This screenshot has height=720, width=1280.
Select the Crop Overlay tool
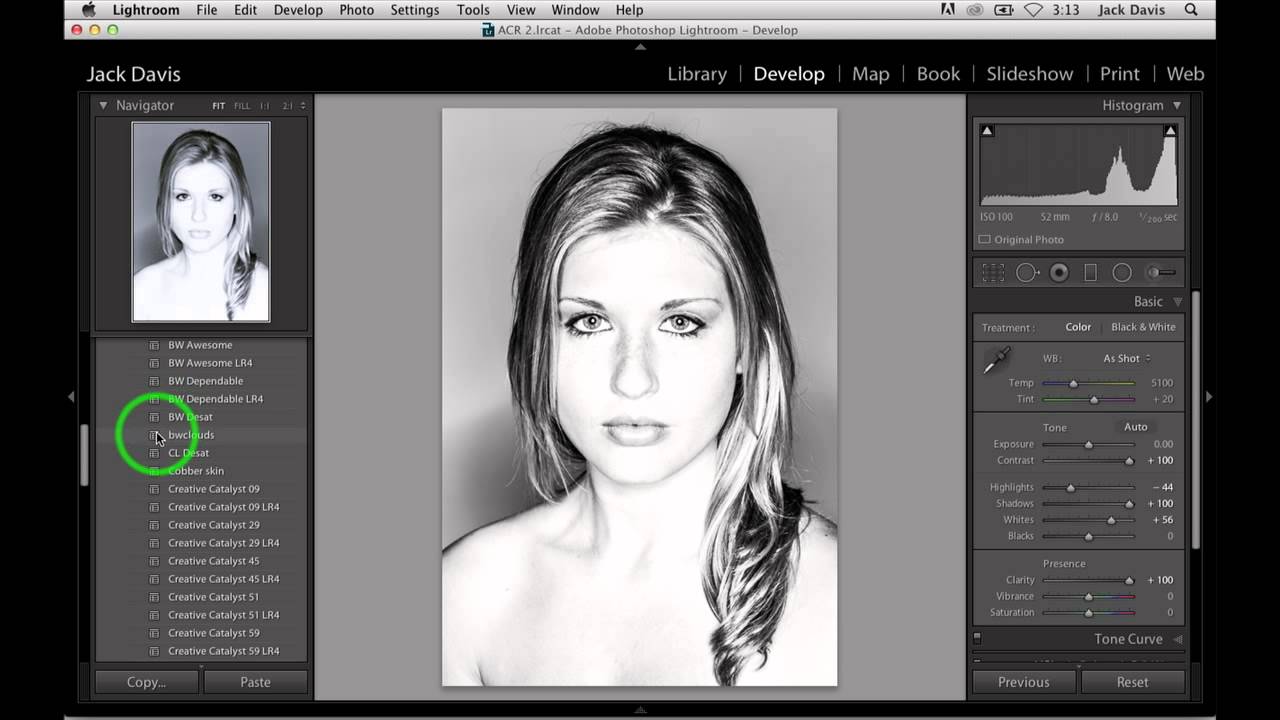point(993,273)
